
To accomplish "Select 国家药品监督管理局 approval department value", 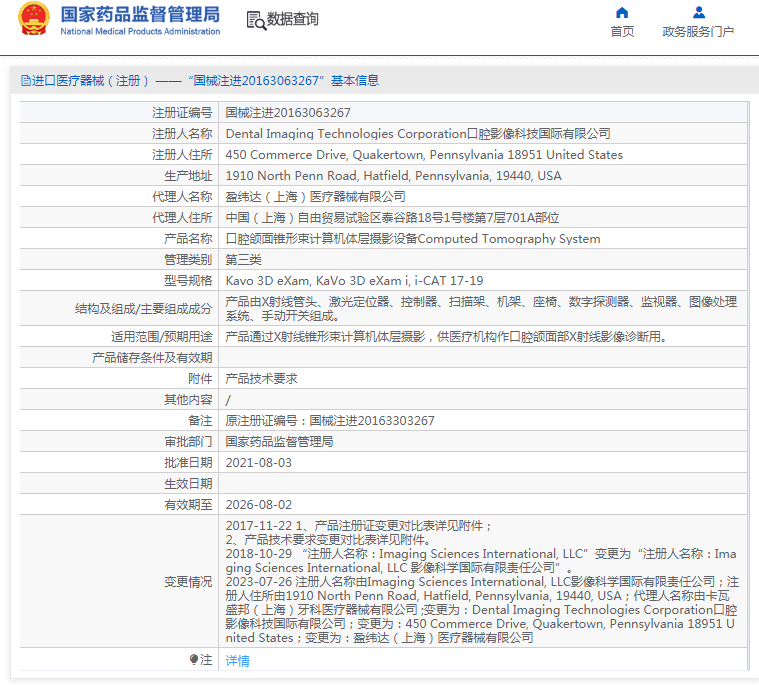I will (279, 441).
